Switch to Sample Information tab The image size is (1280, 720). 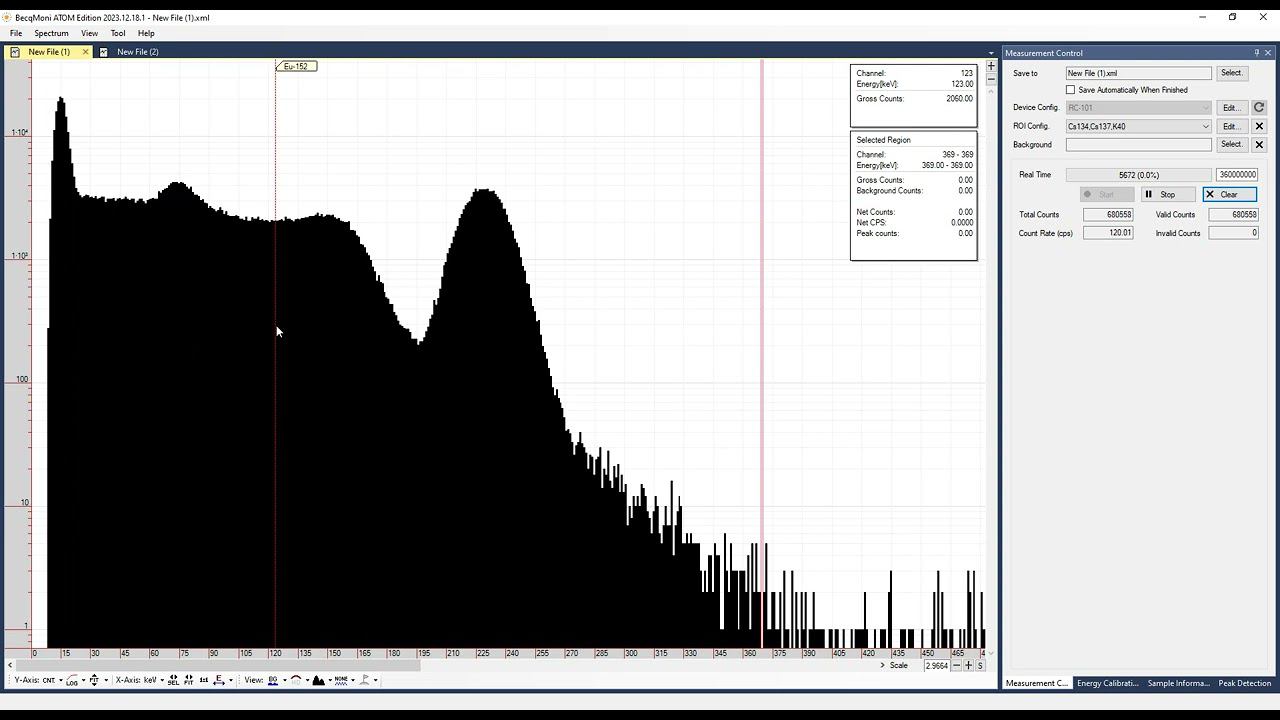coord(1178,684)
